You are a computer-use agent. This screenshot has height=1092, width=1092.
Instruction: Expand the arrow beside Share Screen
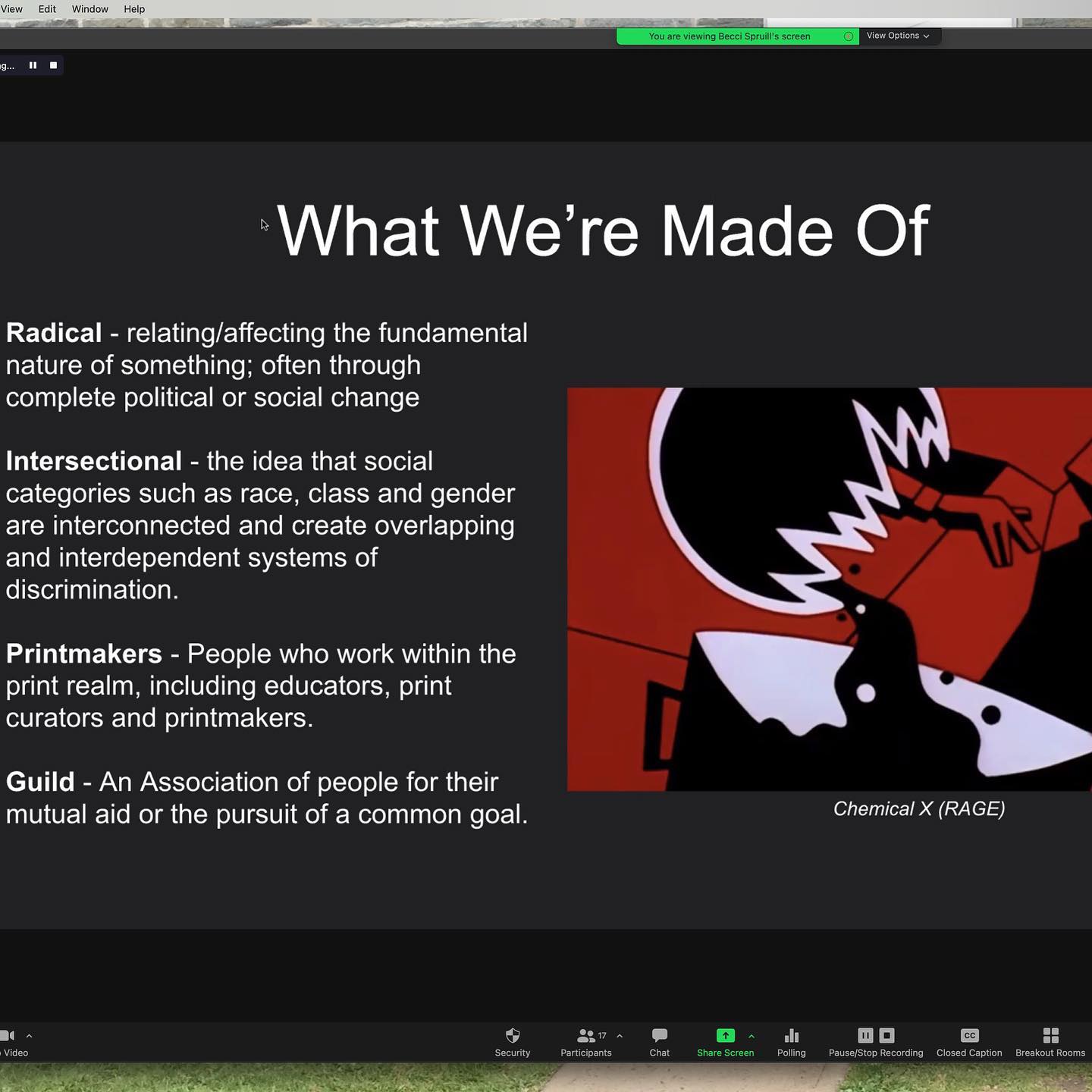point(752,1036)
